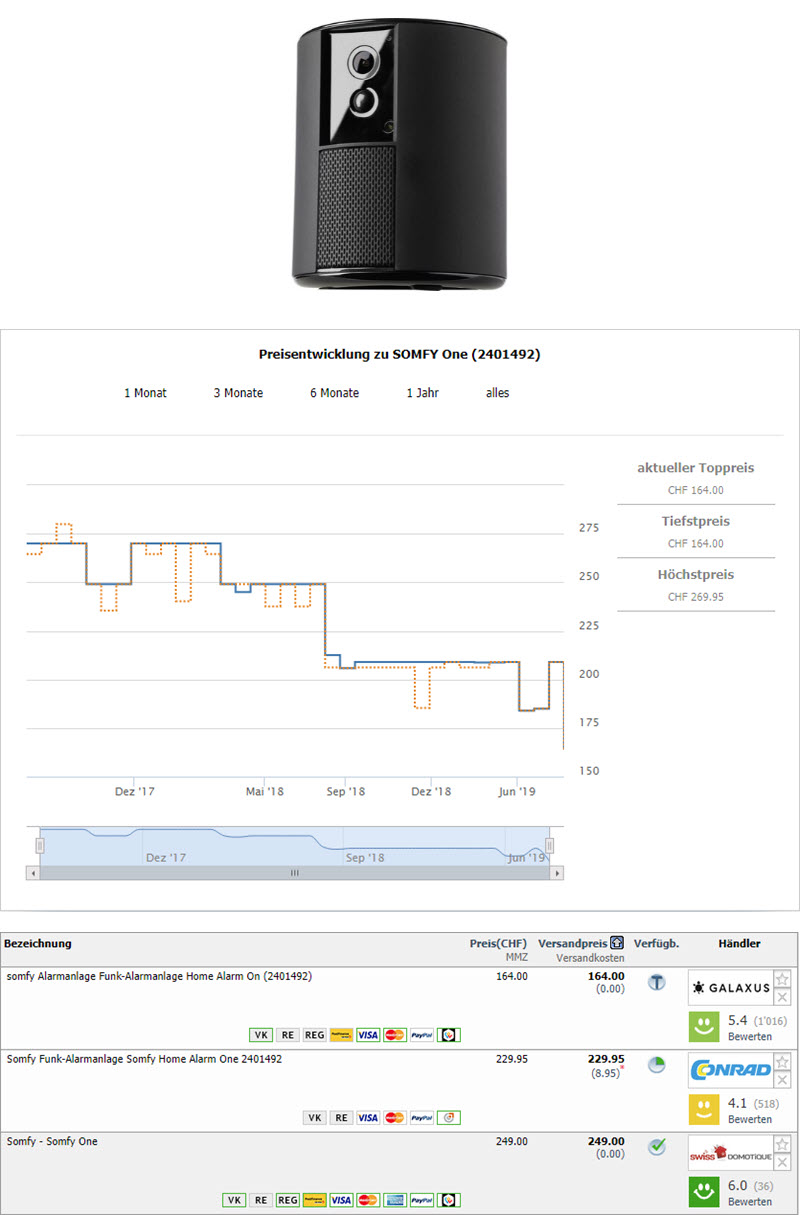Open the Swiss Domotique merchant logo
The width and height of the screenshot is (800, 1215).
click(730, 1155)
